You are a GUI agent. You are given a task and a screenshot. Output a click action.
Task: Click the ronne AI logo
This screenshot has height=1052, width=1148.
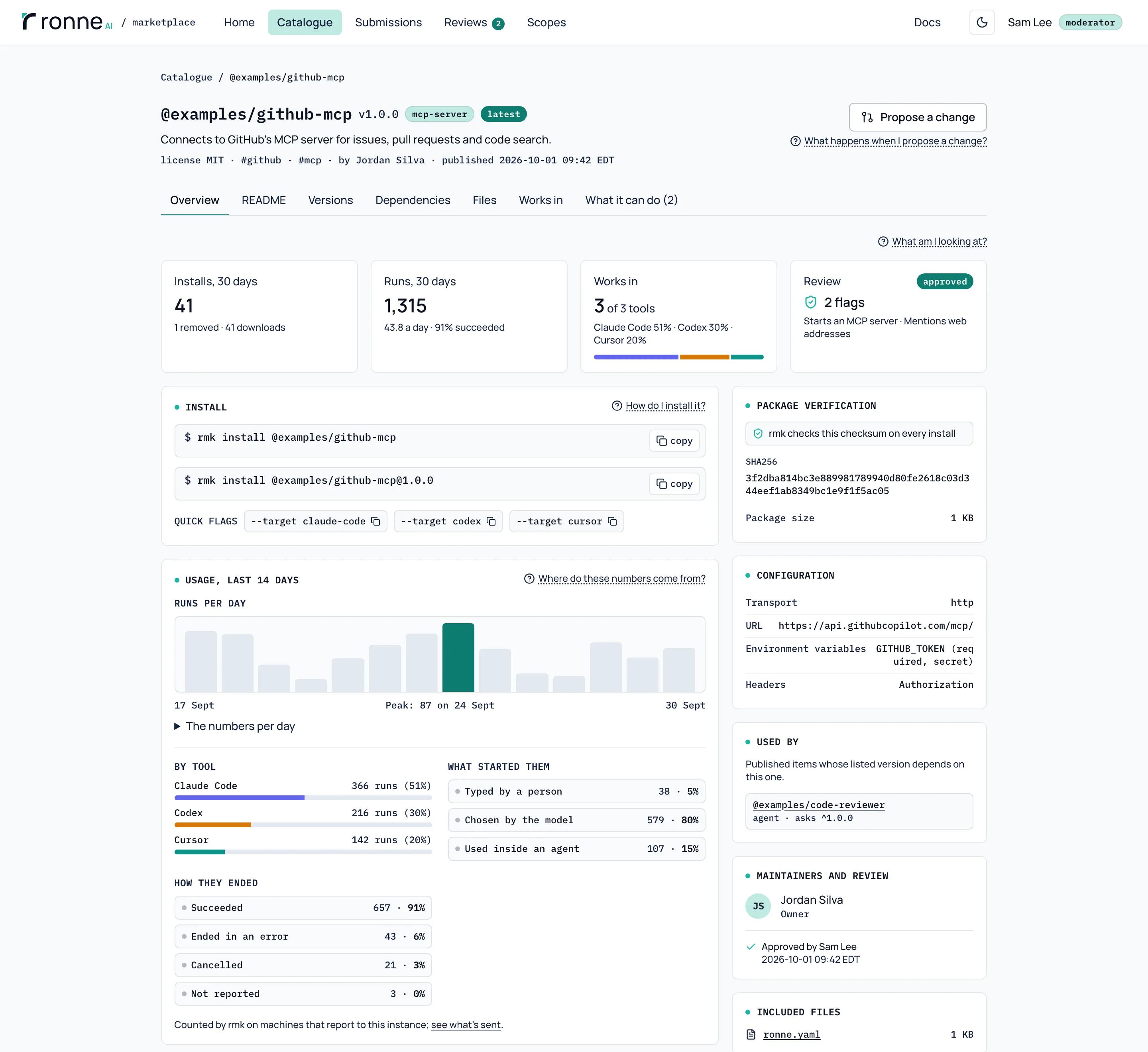point(67,22)
